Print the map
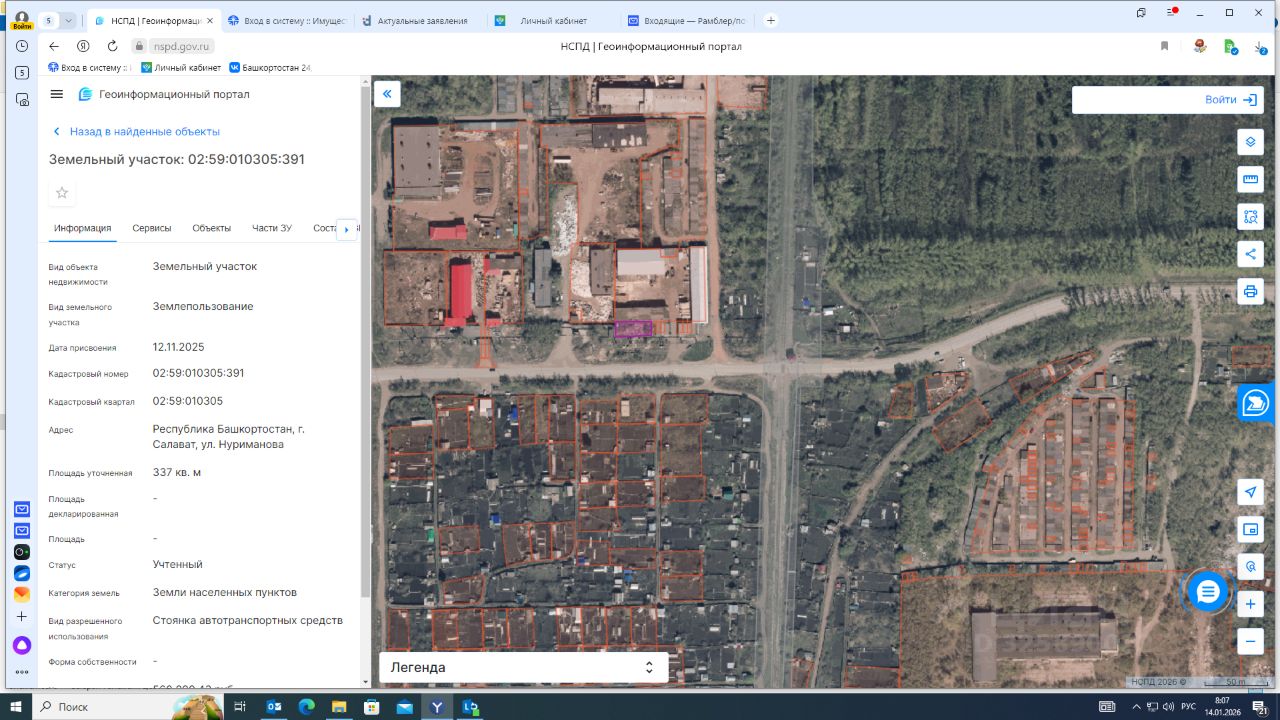 click(x=1250, y=291)
